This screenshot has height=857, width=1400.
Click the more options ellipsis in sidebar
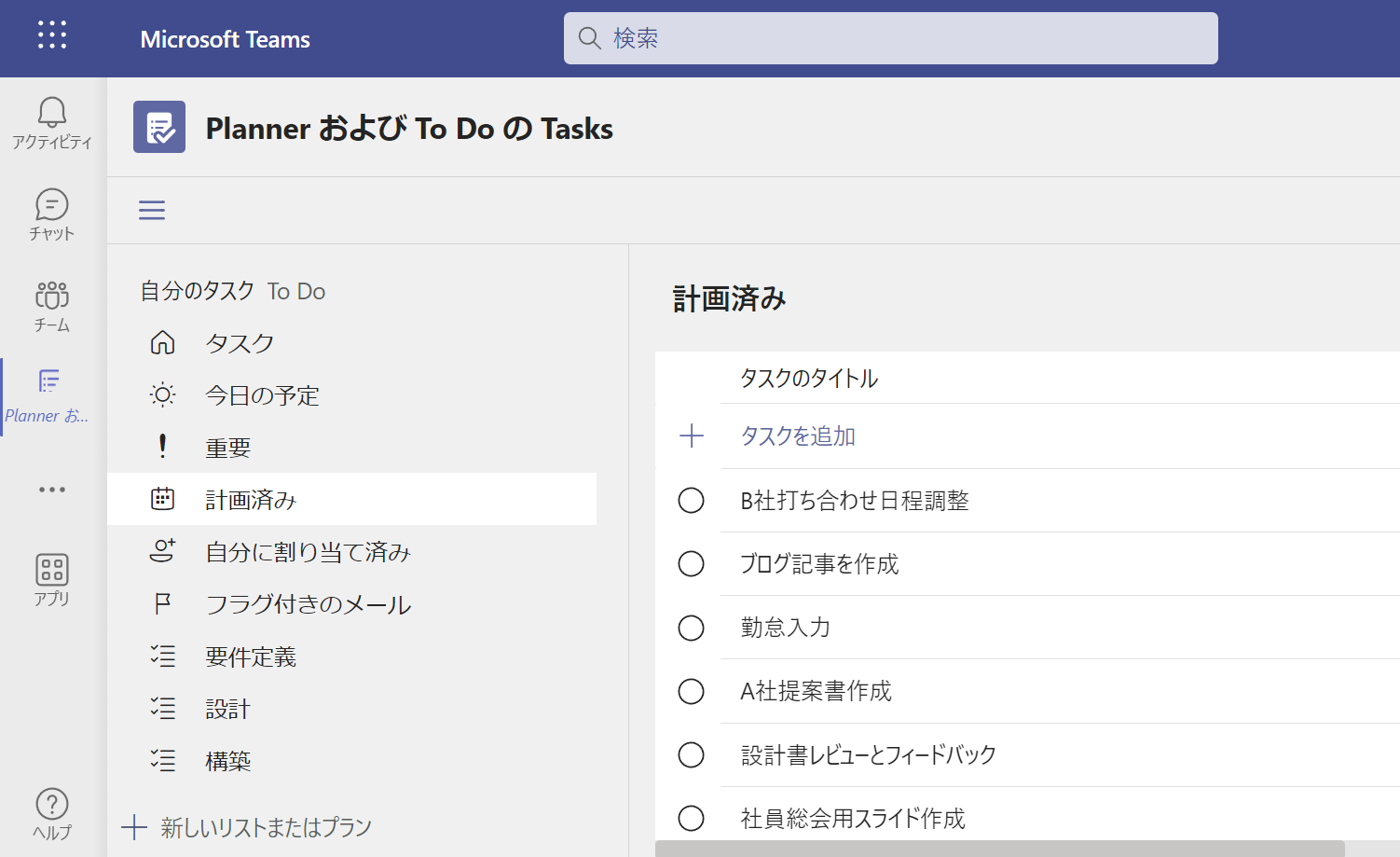[x=52, y=490]
